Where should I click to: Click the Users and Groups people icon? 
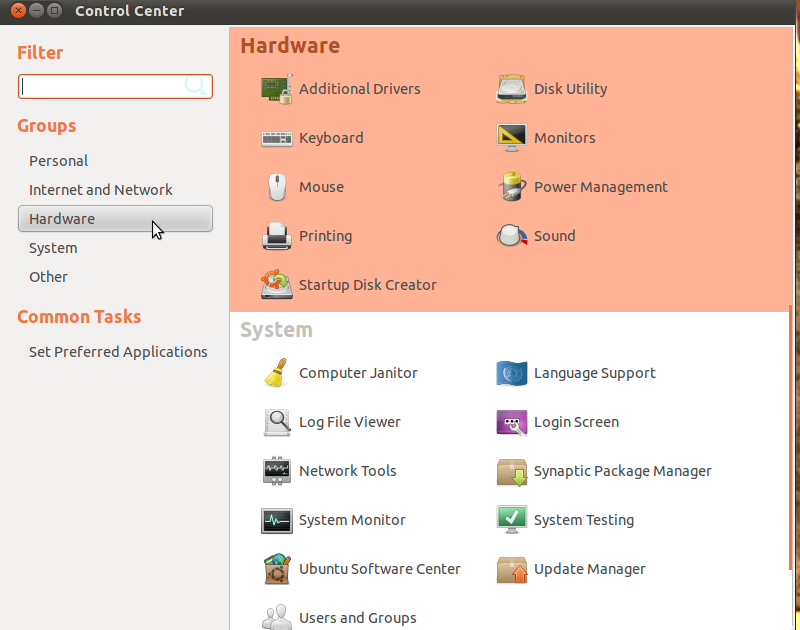(x=277, y=617)
